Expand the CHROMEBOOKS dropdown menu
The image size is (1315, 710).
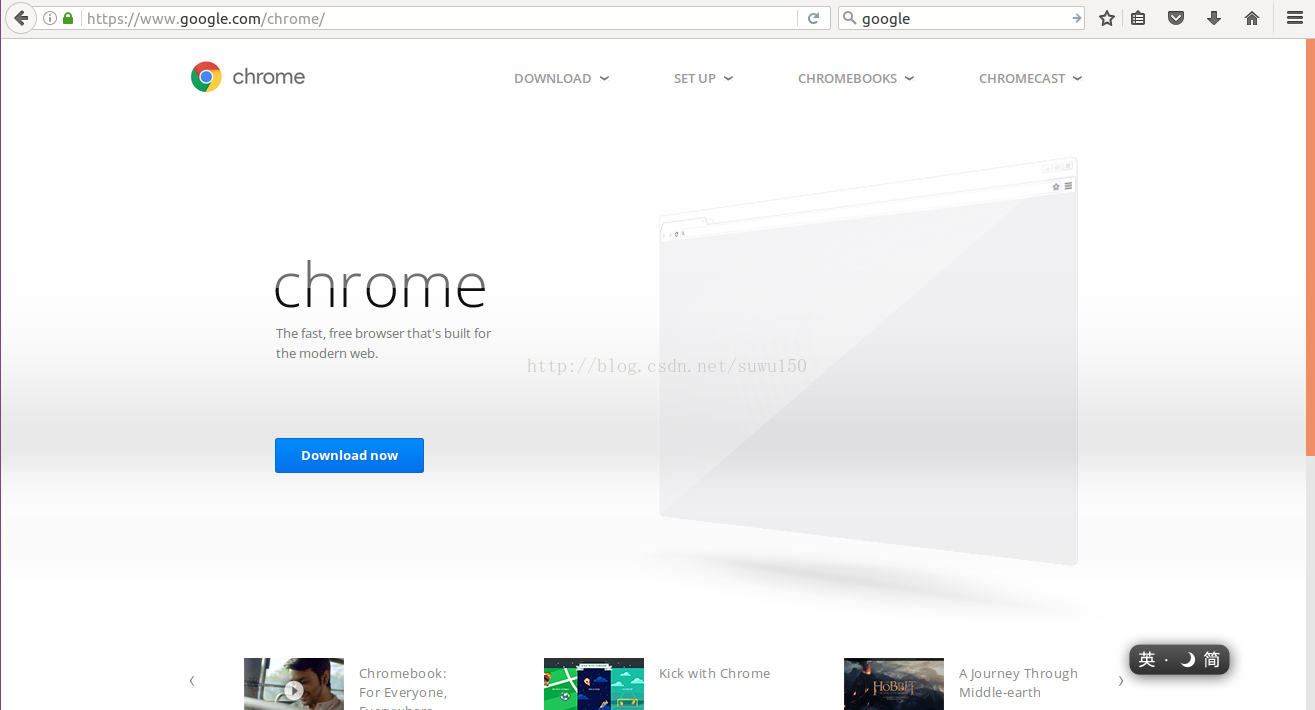point(856,78)
